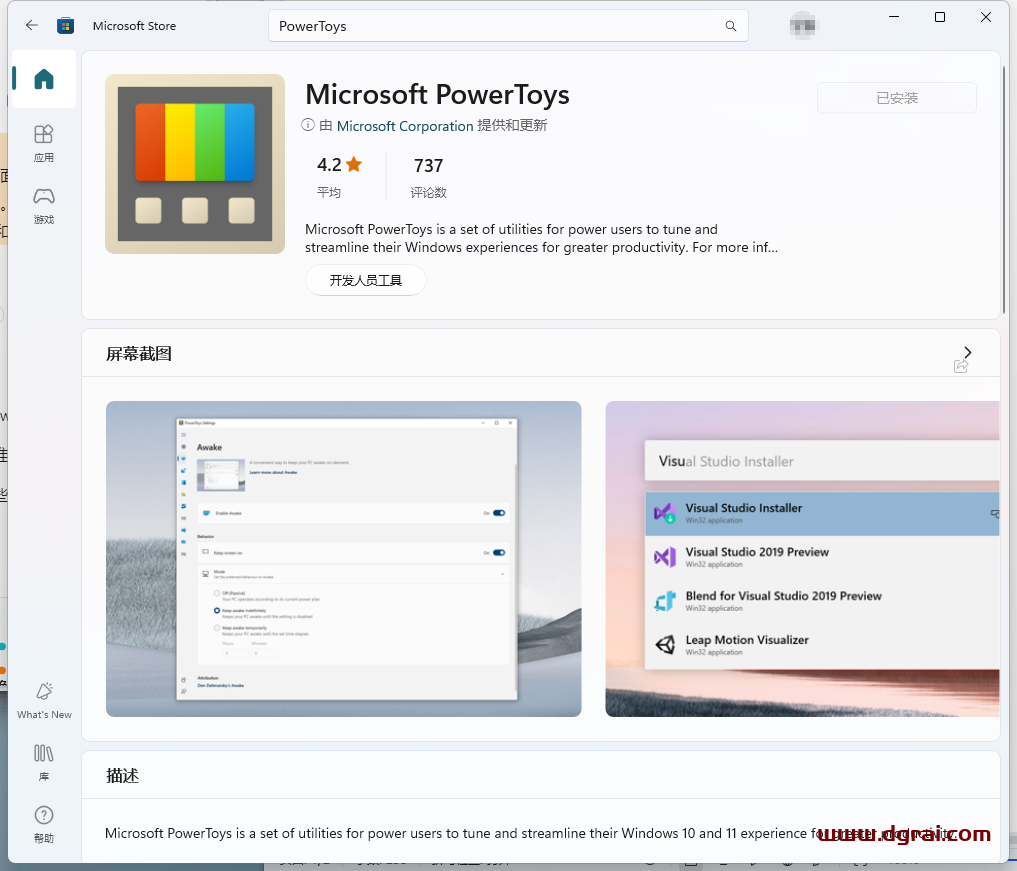Click the search magnifier icon
The width and height of the screenshot is (1017, 871).
(731, 26)
